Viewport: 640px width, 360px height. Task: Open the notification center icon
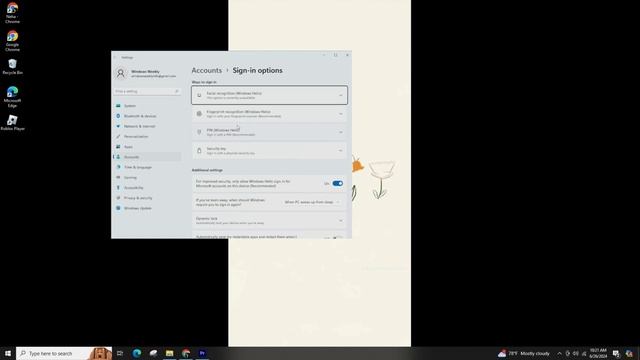[616, 353]
